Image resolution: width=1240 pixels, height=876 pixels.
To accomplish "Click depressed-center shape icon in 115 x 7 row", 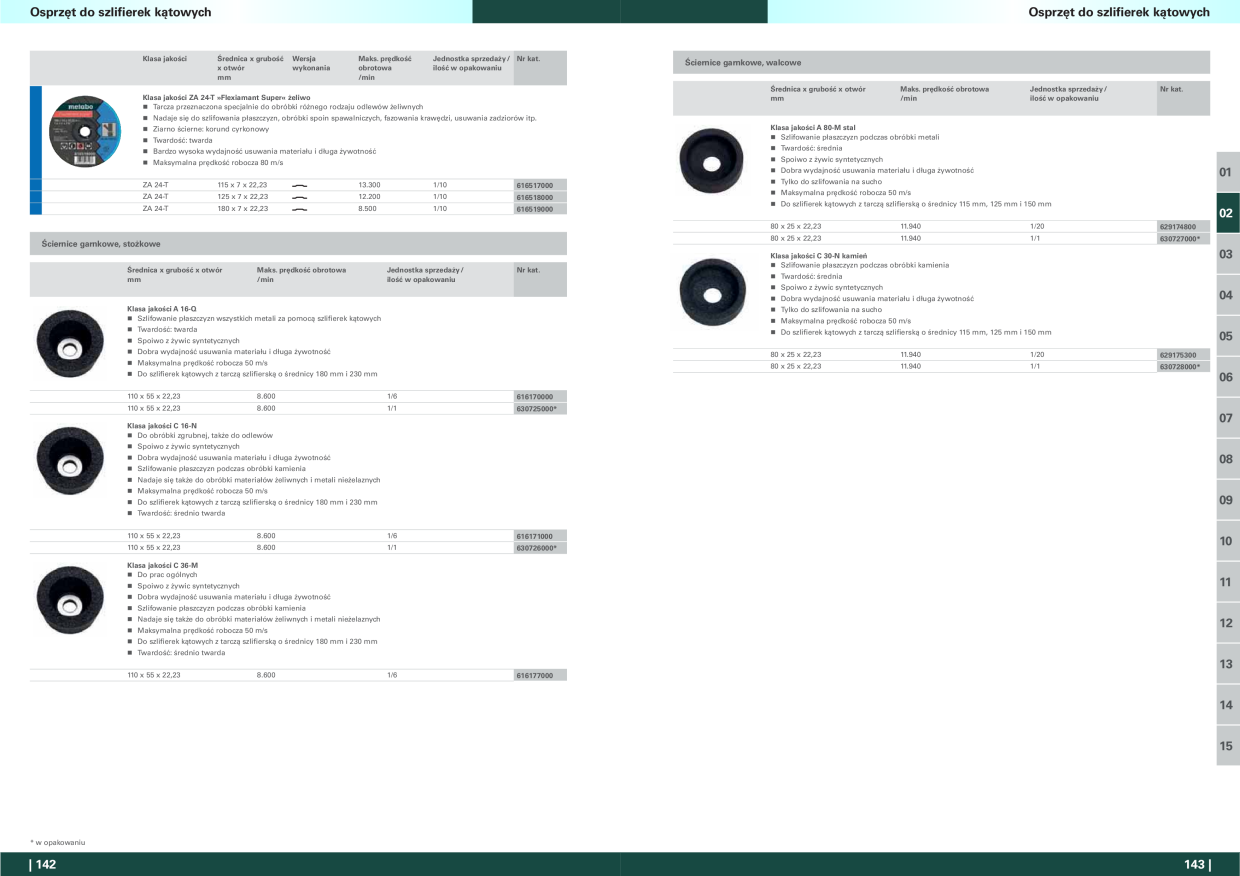I will (x=299, y=186).
